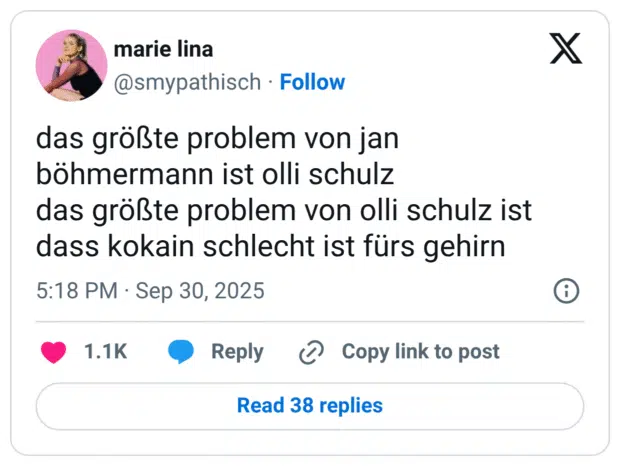620x466 pixels.
Task: Click the "Sep 30, 2025" date text
Action: point(200,291)
